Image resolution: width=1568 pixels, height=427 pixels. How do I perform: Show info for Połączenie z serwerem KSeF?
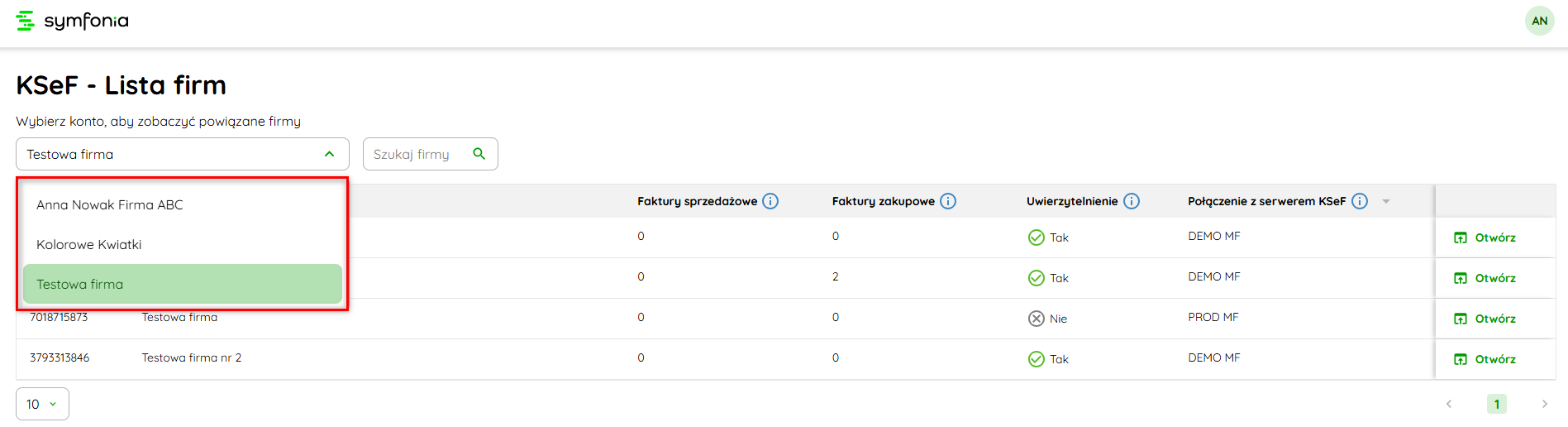coord(1360,201)
